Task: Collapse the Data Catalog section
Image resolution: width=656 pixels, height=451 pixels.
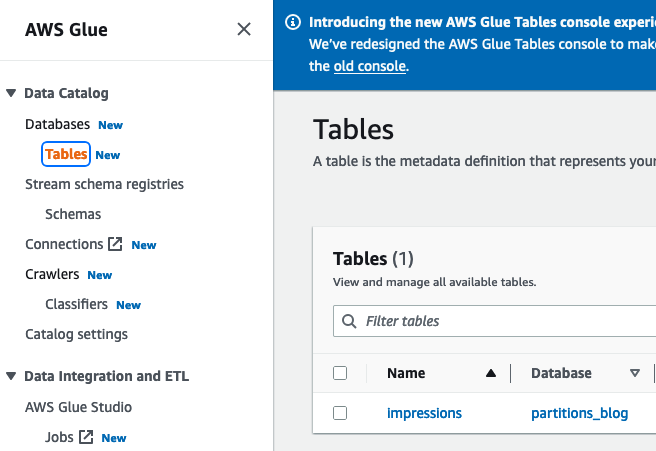Action: [x=11, y=93]
